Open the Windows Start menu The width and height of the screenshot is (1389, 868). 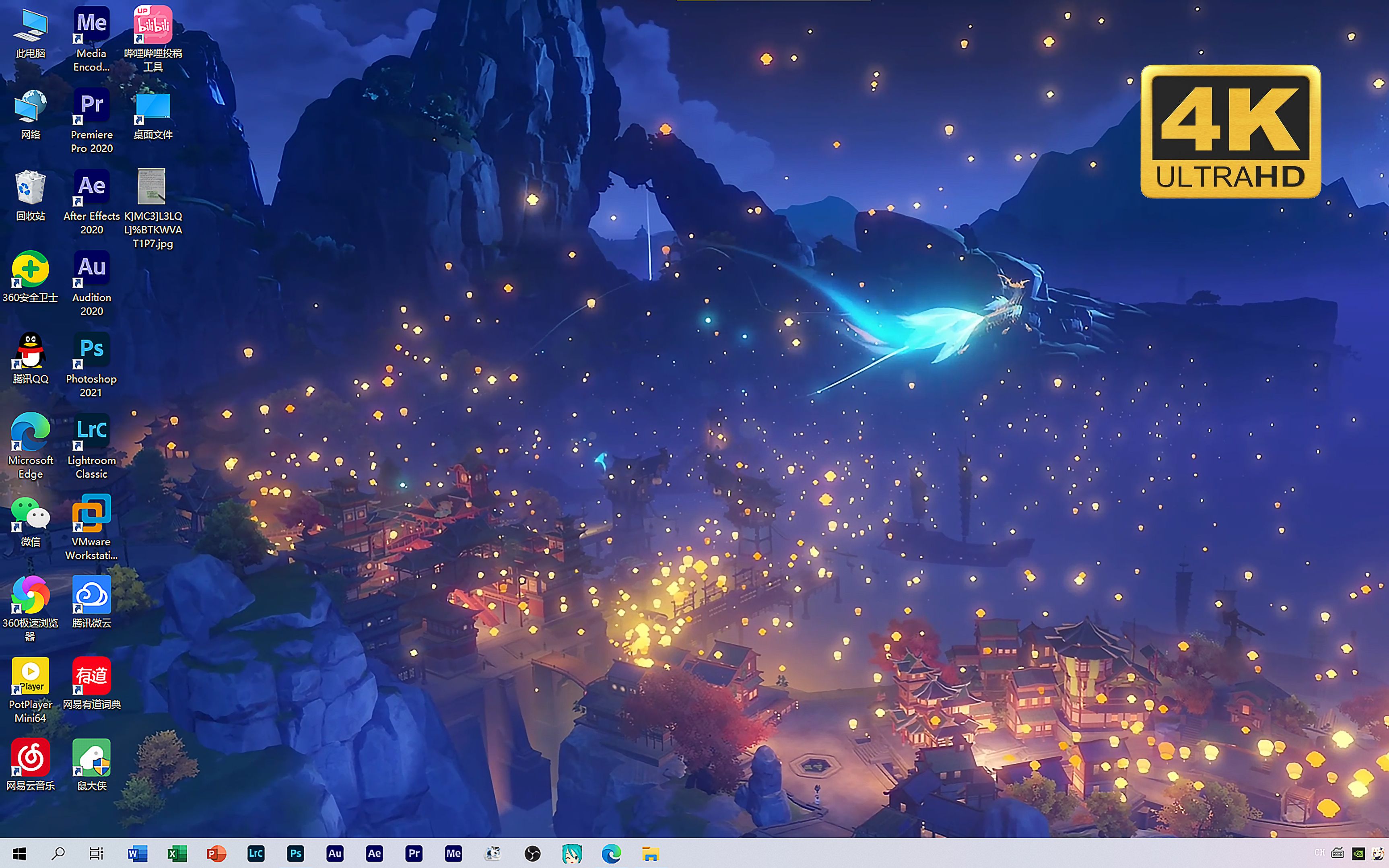coord(19,854)
